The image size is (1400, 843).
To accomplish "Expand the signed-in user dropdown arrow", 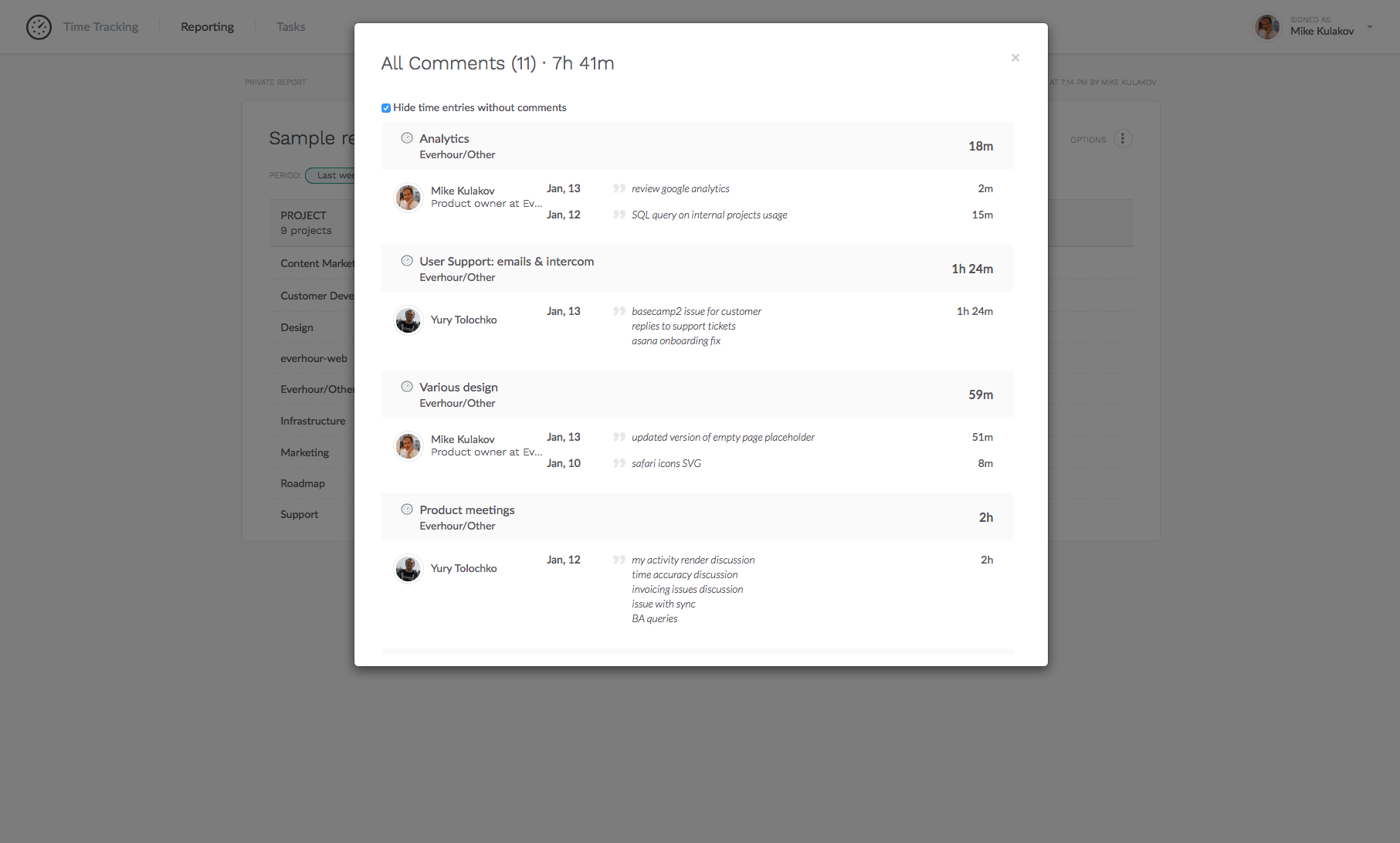I will click(1370, 27).
